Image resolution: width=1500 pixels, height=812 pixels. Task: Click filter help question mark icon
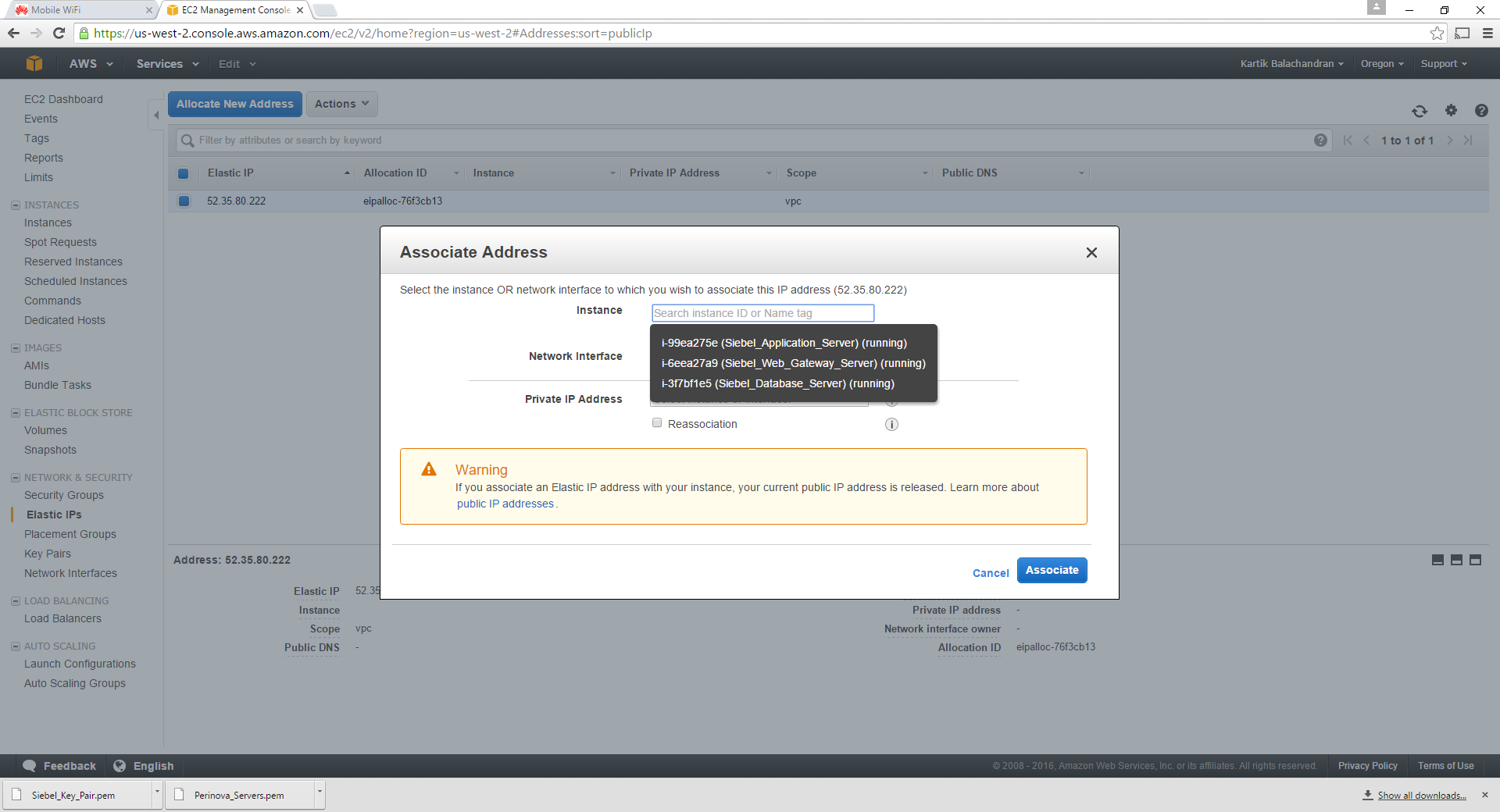[x=1320, y=141]
